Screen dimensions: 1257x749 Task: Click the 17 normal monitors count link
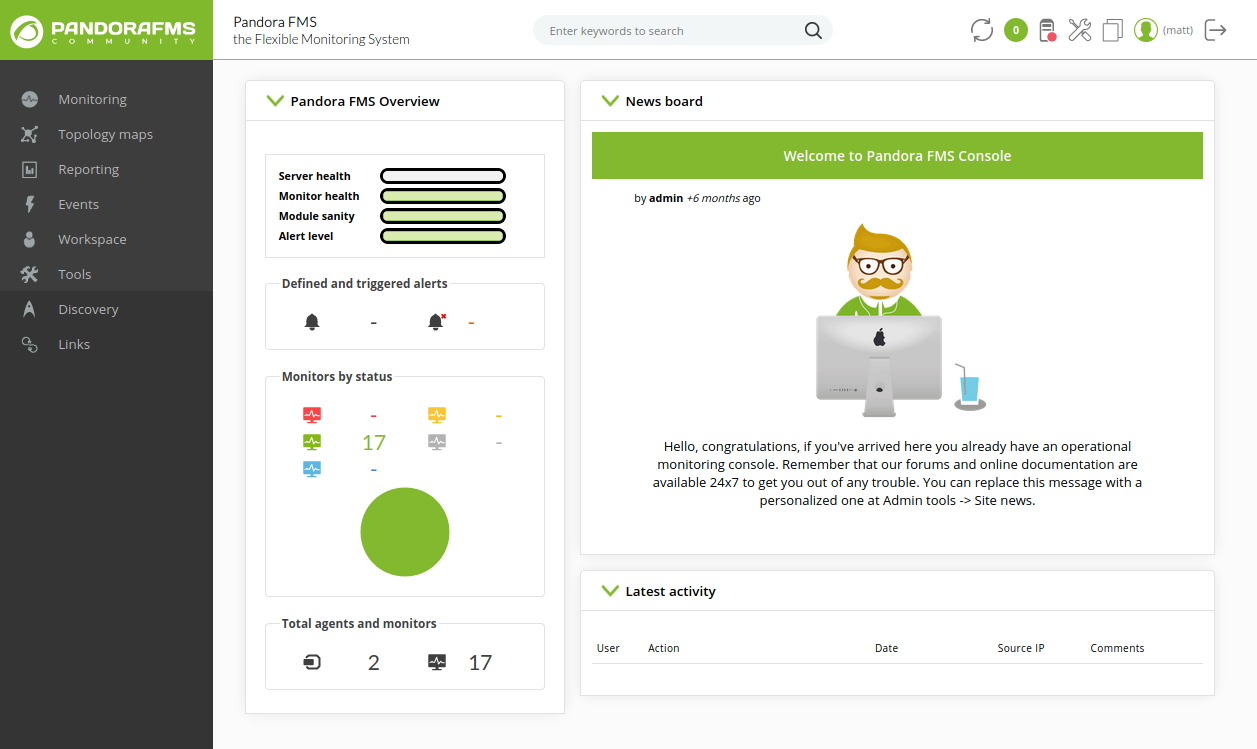click(x=373, y=442)
